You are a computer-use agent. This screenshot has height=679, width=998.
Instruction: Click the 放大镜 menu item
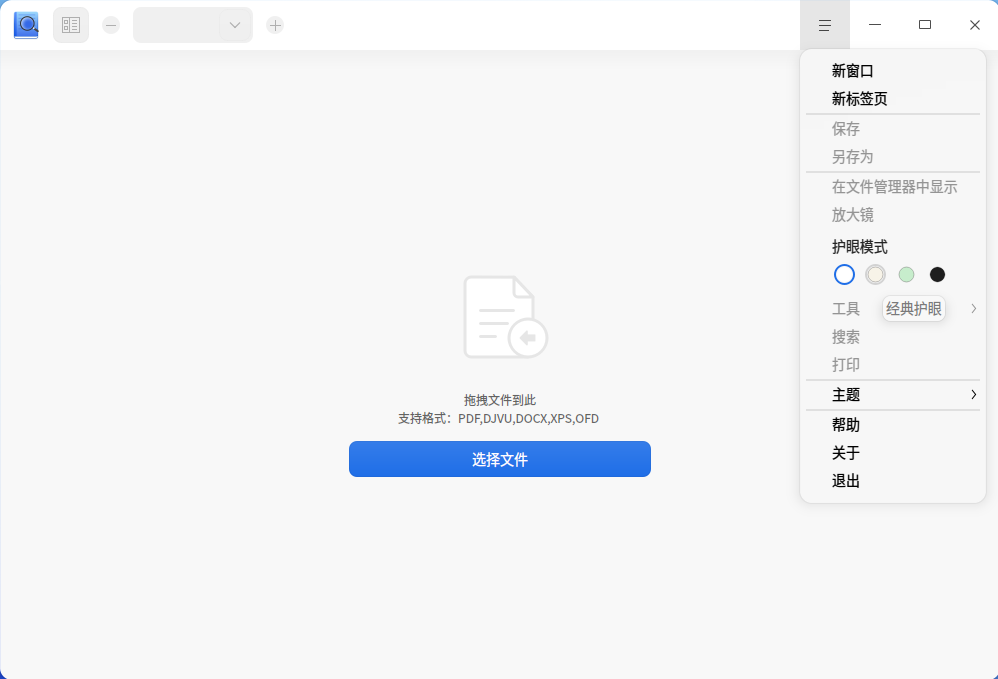892,214
